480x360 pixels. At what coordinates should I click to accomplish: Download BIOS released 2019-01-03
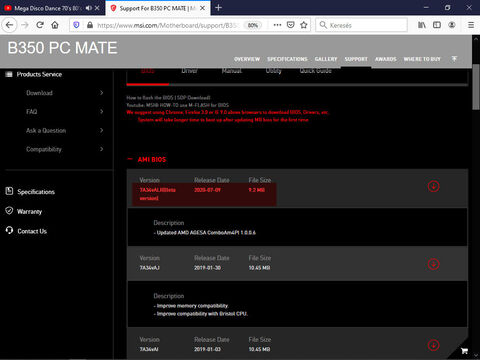click(433, 345)
